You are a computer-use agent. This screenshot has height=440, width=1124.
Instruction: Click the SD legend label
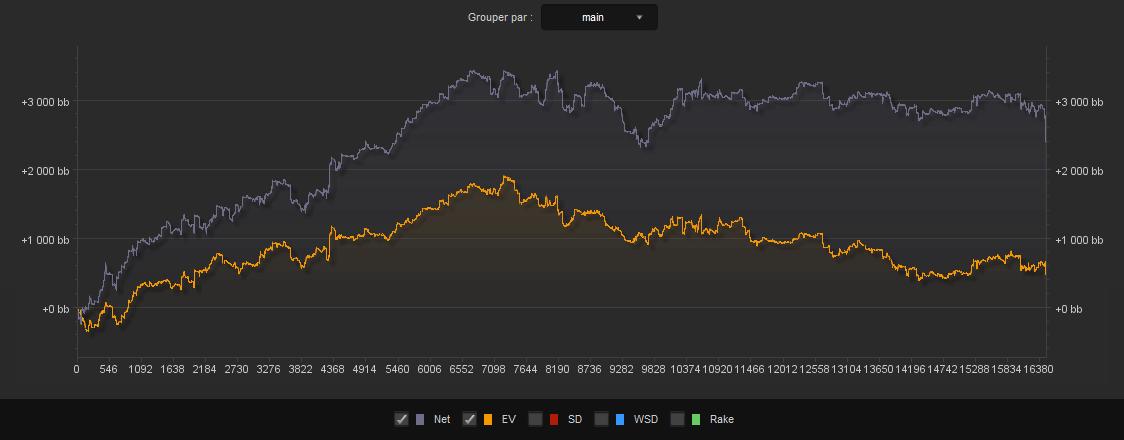575,419
